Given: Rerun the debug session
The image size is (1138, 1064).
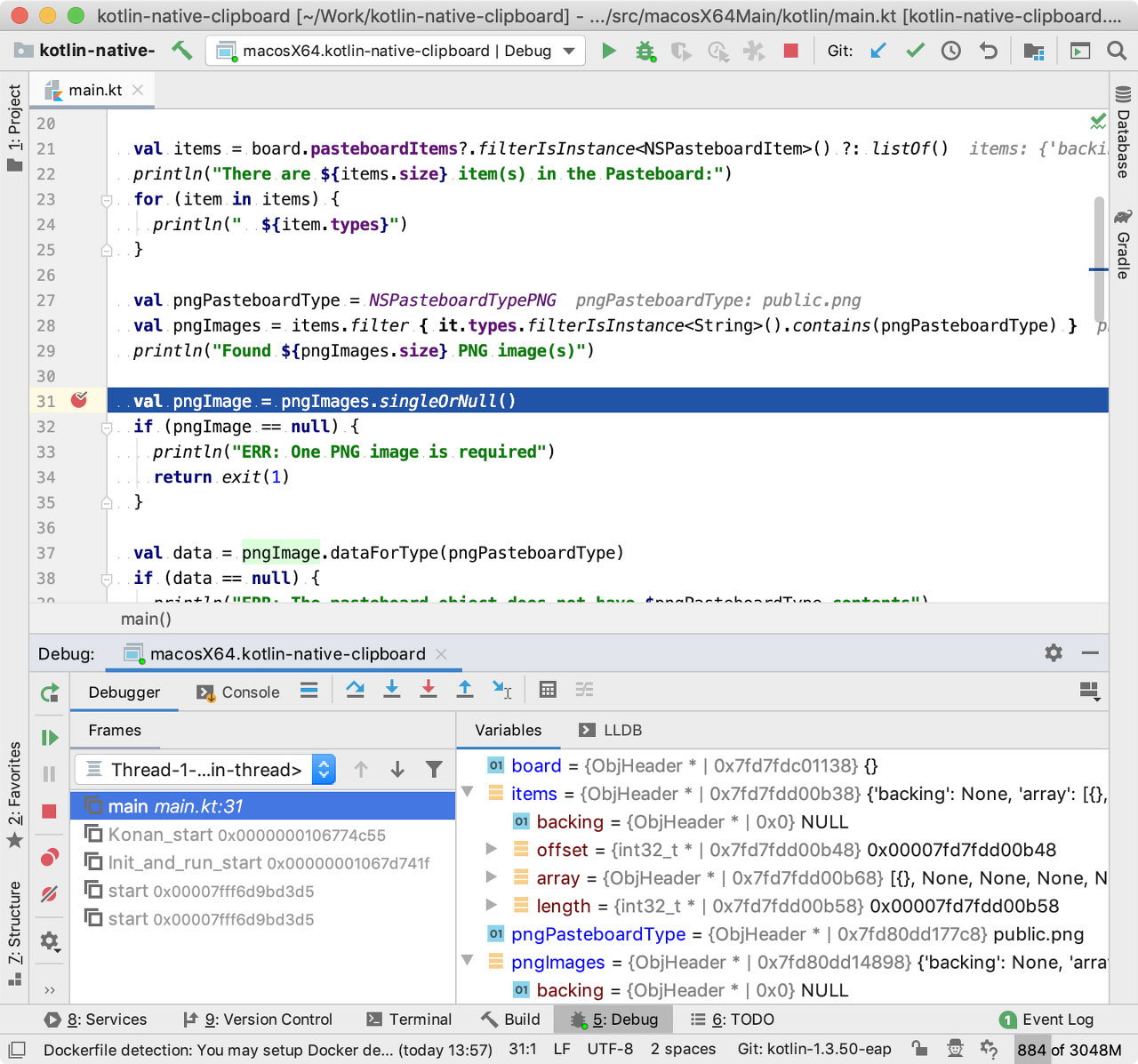Looking at the screenshot, I should [50, 693].
